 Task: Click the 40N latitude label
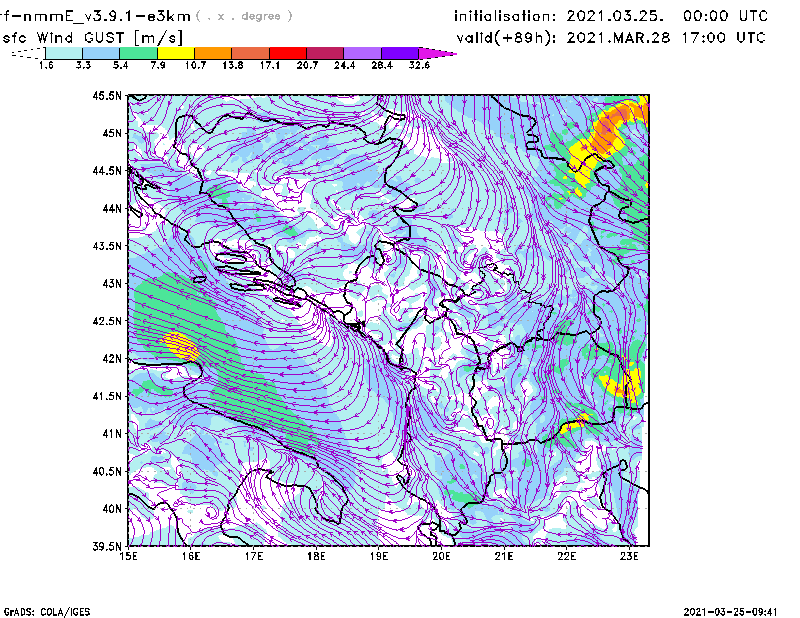(112, 509)
